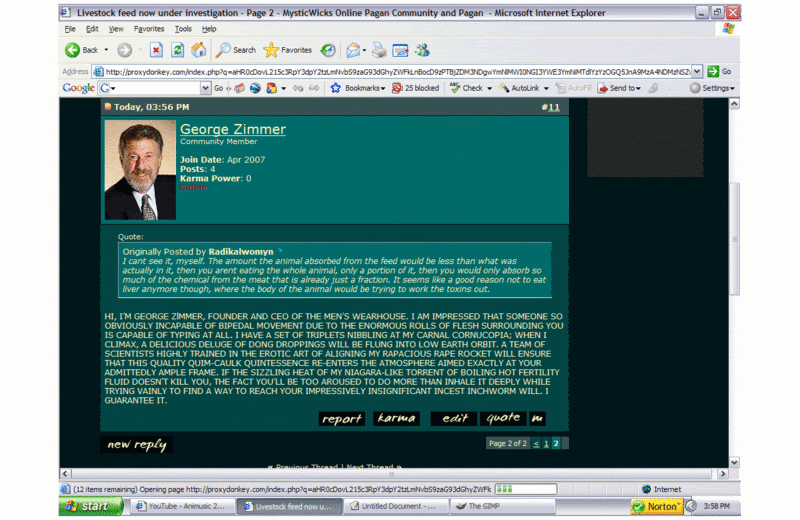Expand the address bar dropdown
The height and width of the screenshot is (520, 800).
point(697,71)
